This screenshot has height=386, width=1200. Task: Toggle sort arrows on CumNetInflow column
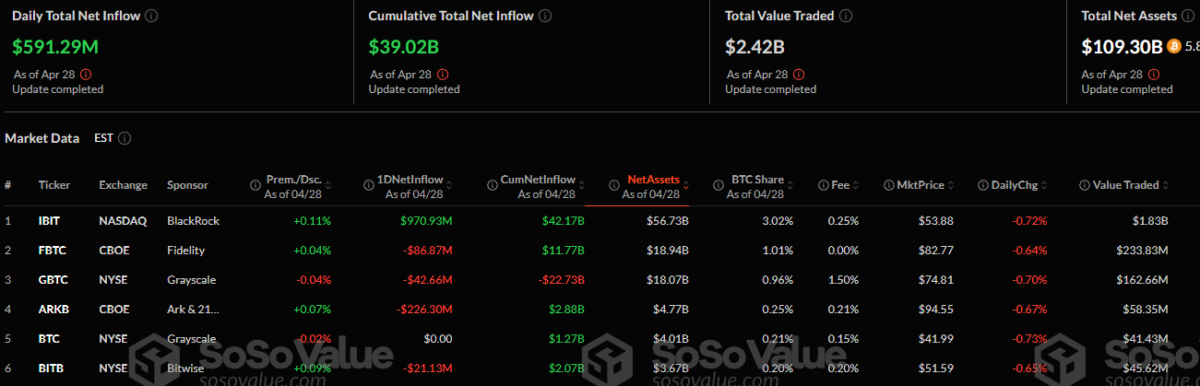pyautogui.click(x=583, y=185)
